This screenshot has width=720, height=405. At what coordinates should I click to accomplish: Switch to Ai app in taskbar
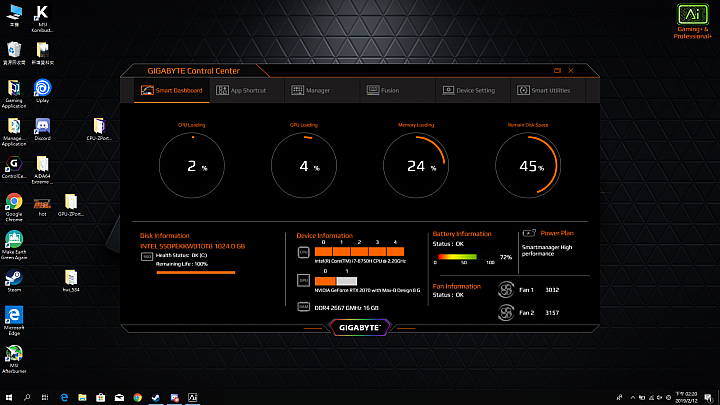[192, 398]
